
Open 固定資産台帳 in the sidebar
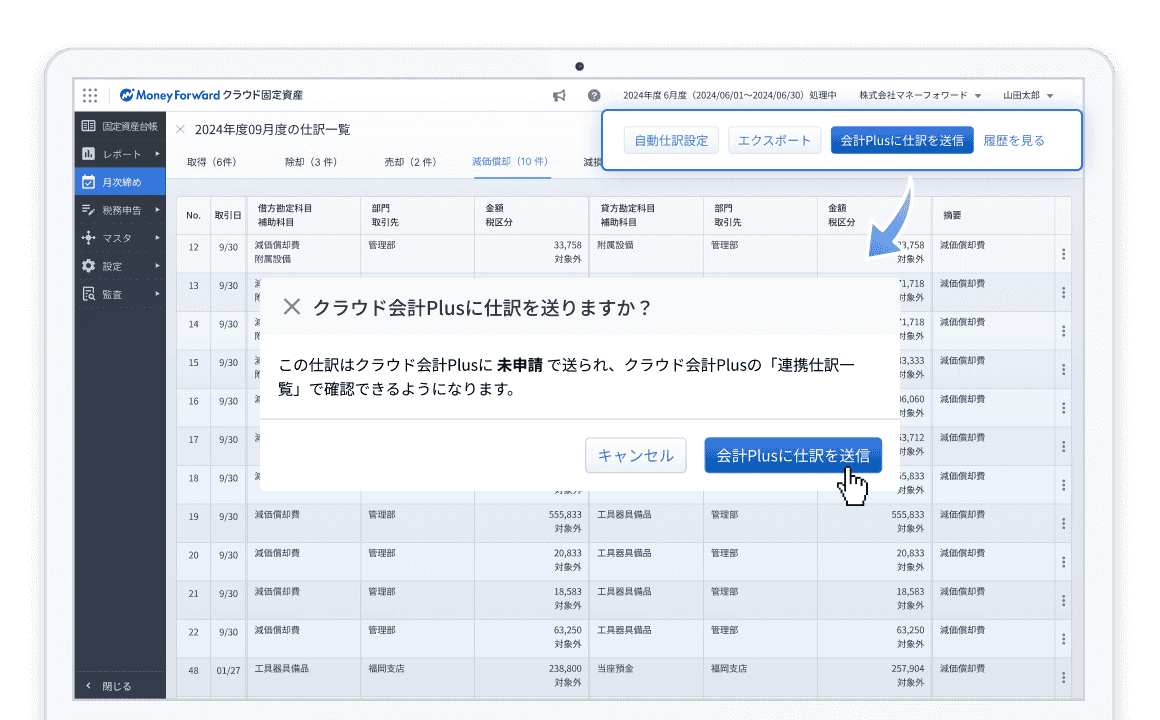click(x=120, y=126)
